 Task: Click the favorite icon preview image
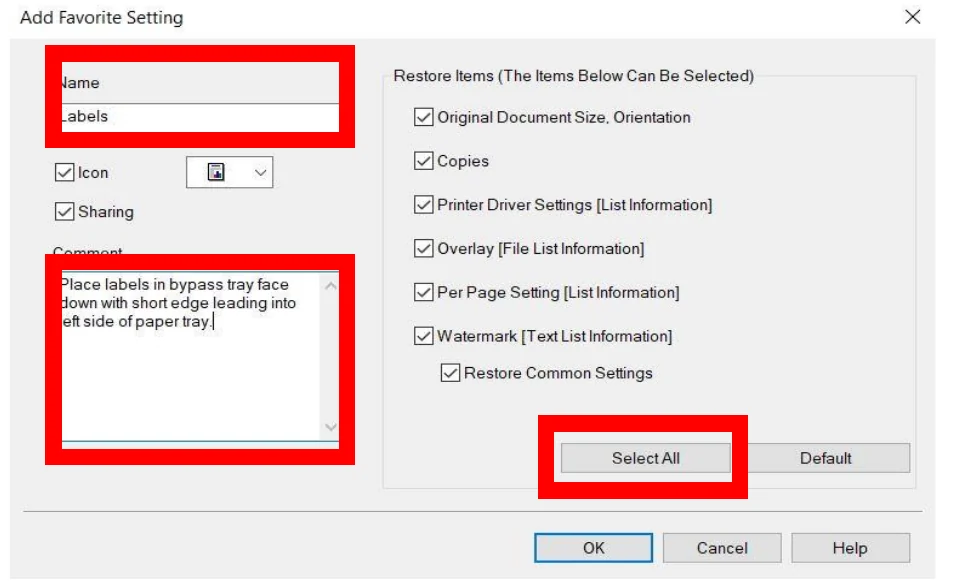tap(216, 172)
